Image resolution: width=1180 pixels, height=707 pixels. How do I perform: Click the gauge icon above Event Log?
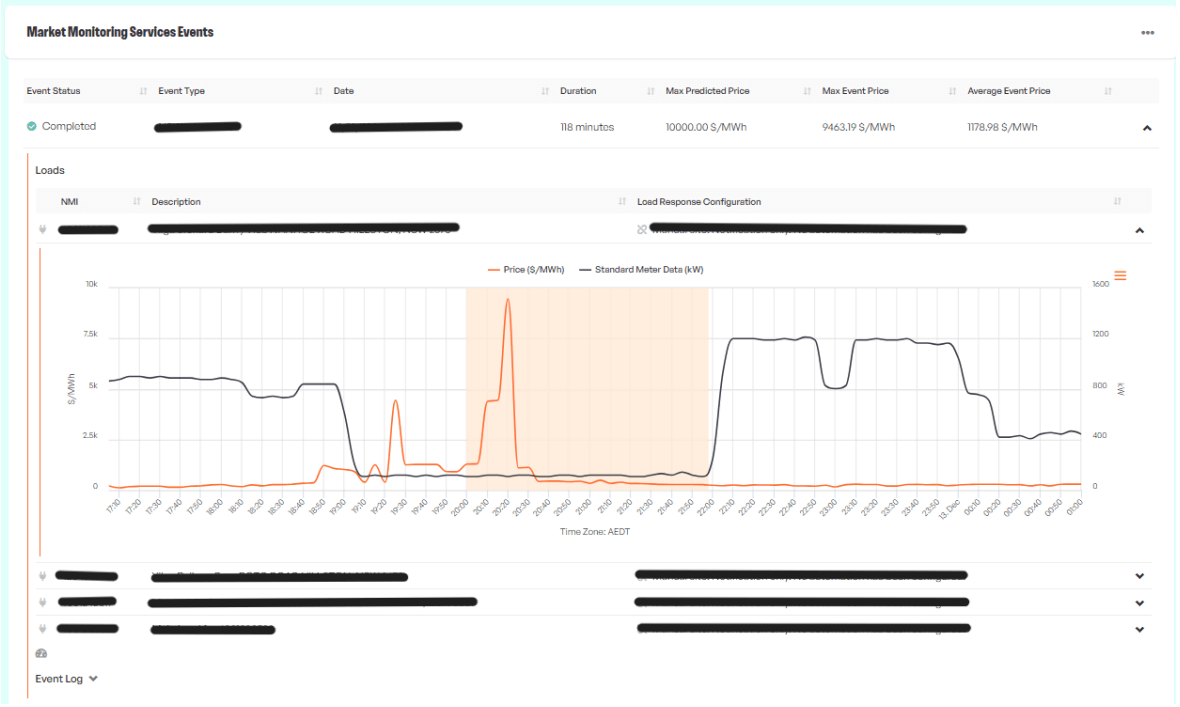41,654
